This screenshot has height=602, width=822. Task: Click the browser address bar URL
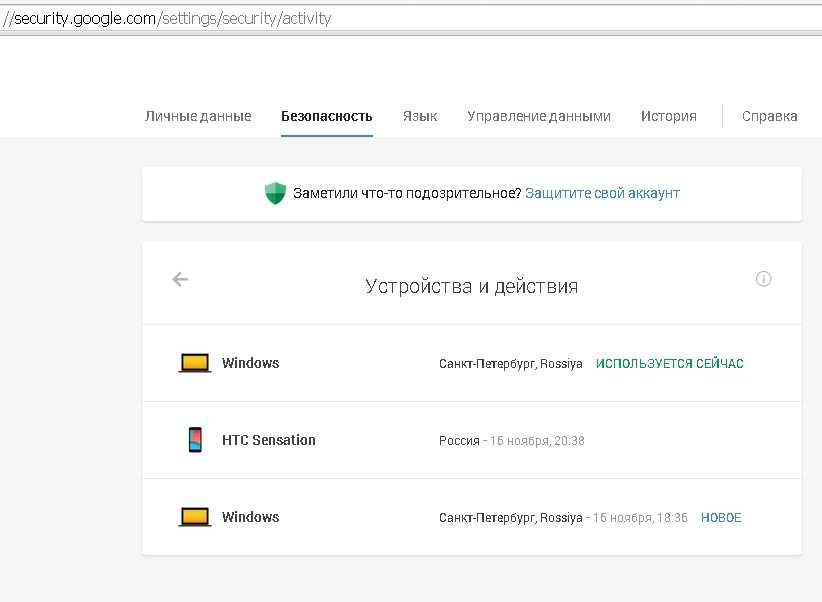pos(167,19)
